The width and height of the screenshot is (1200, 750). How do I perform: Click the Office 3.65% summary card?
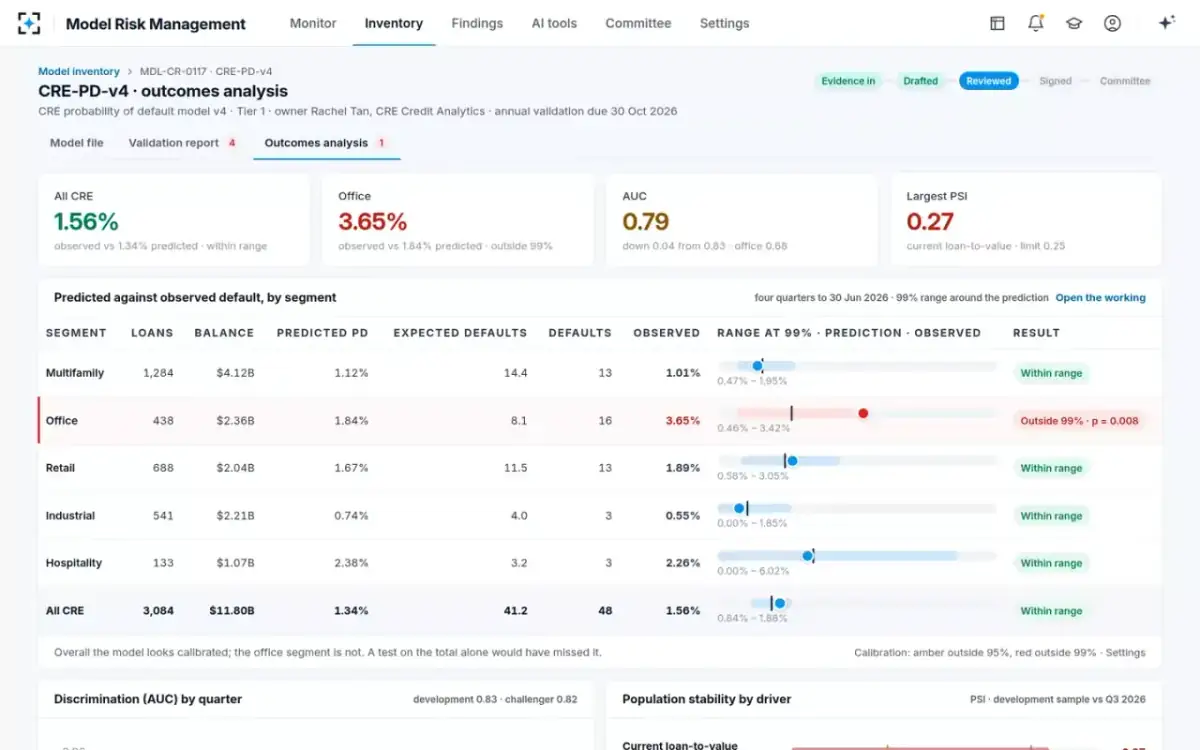pos(458,220)
